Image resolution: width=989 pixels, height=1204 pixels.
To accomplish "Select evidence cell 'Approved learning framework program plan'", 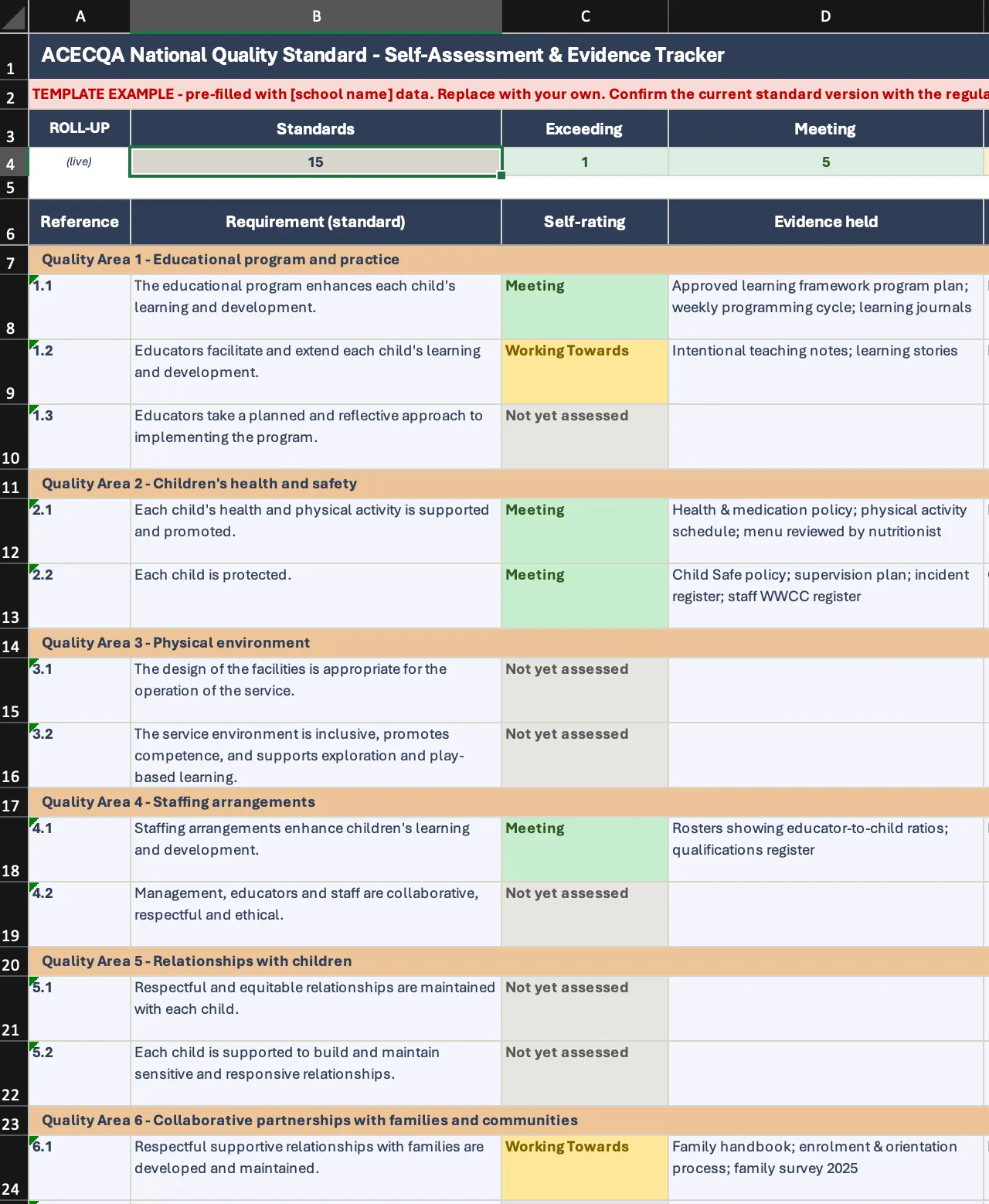I will (x=826, y=307).
